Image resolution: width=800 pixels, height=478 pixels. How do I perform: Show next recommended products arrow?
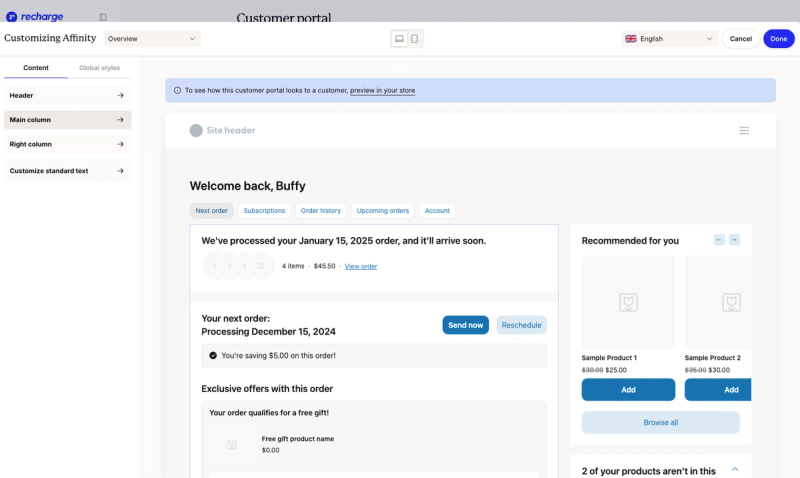734,239
